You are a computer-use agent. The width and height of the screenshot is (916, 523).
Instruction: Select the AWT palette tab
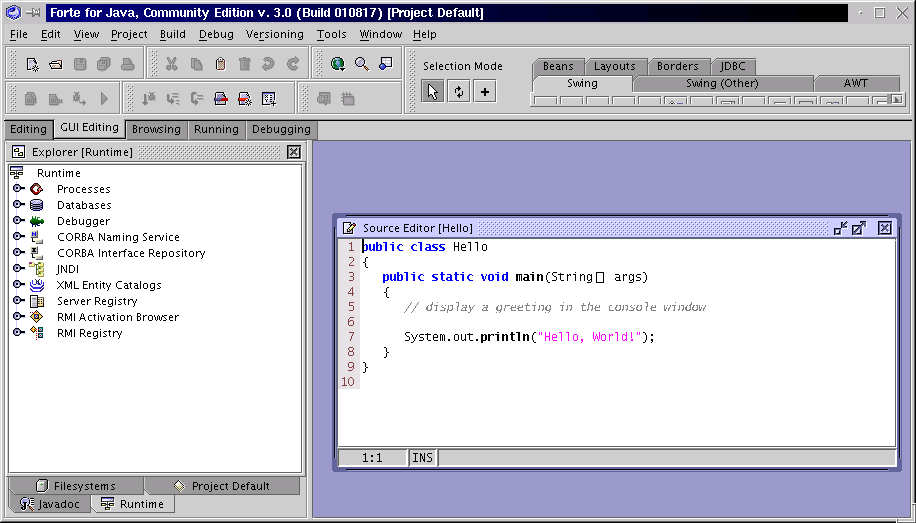(x=855, y=84)
